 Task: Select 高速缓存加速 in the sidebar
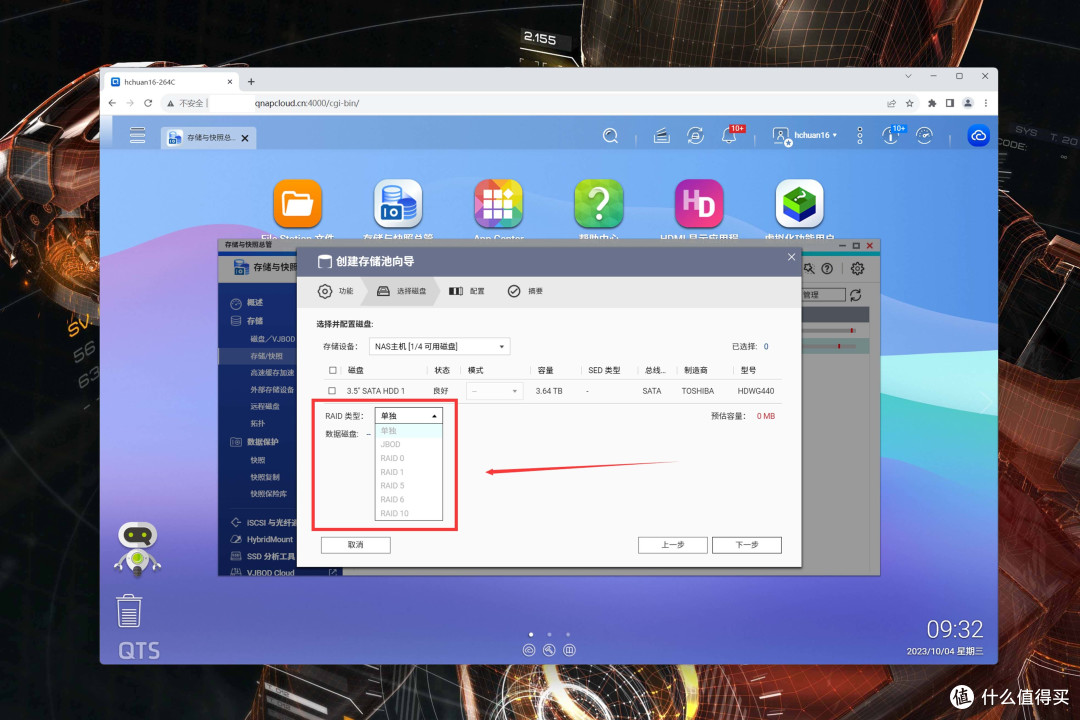[x=272, y=373]
